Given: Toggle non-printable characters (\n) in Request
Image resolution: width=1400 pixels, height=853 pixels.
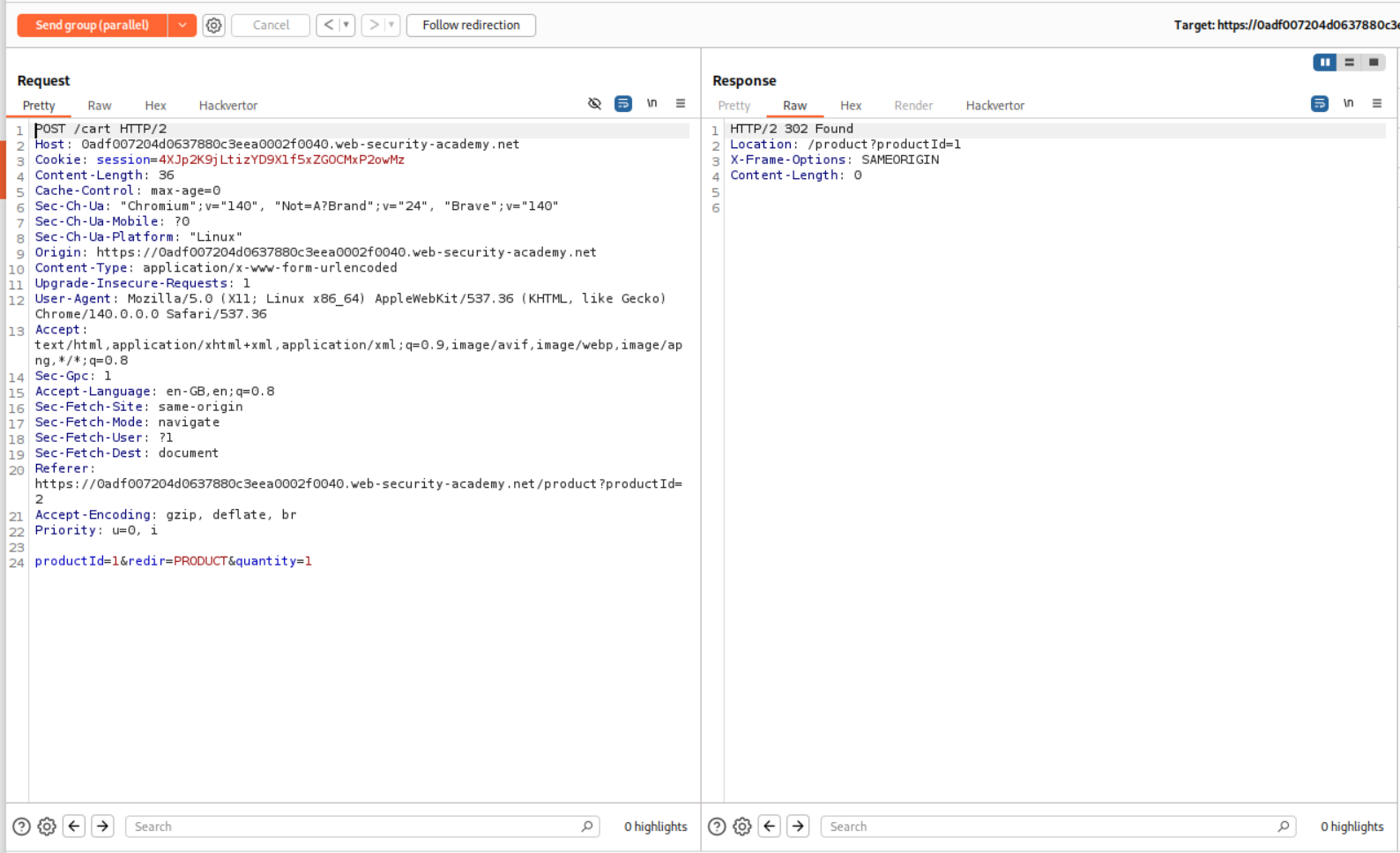Looking at the screenshot, I should coord(652,103).
